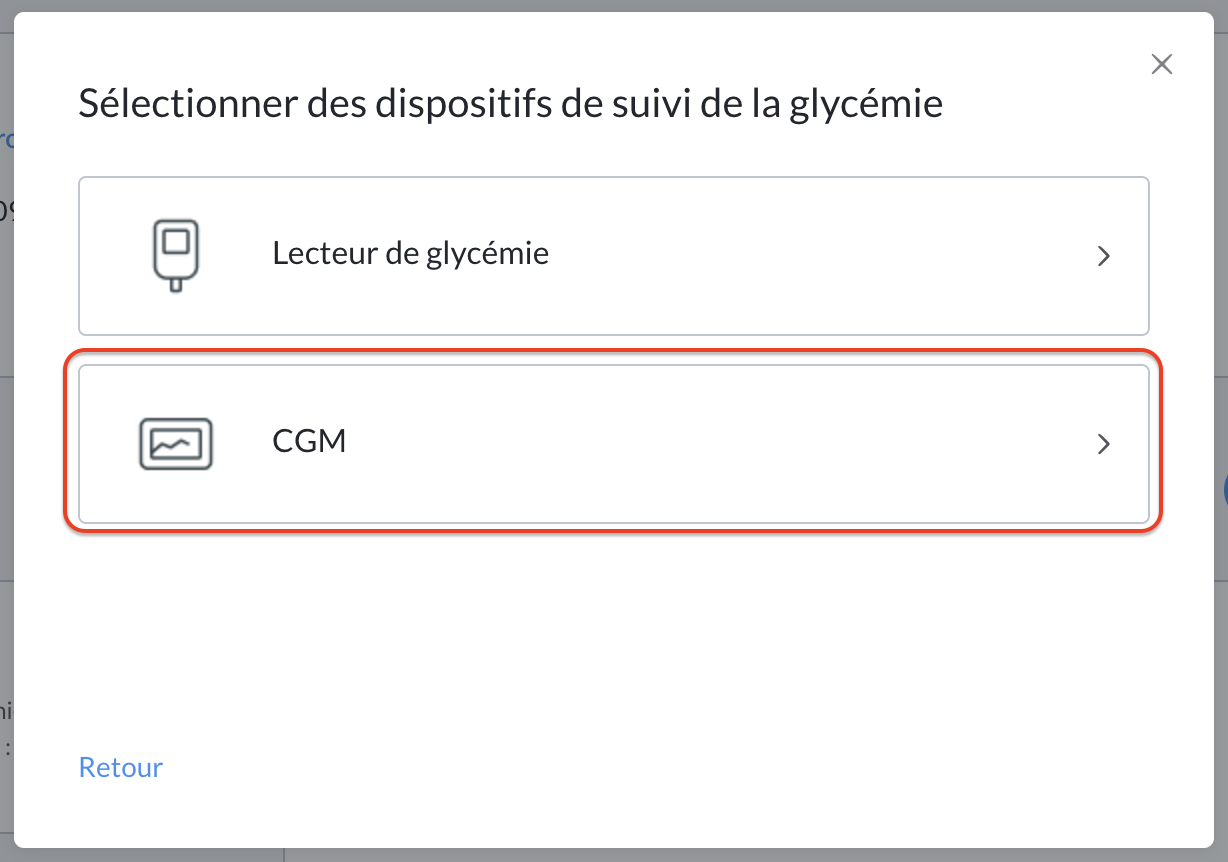The height and width of the screenshot is (862, 1228).
Task: Click blank area between Lecteur label and chevron
Action: pyautogui.click(x=820, y=256)
